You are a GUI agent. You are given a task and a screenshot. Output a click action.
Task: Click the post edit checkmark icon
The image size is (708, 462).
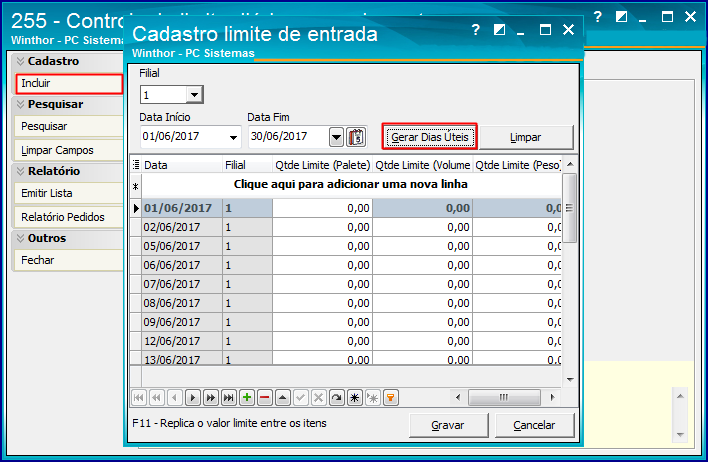(x=301, y=398)
